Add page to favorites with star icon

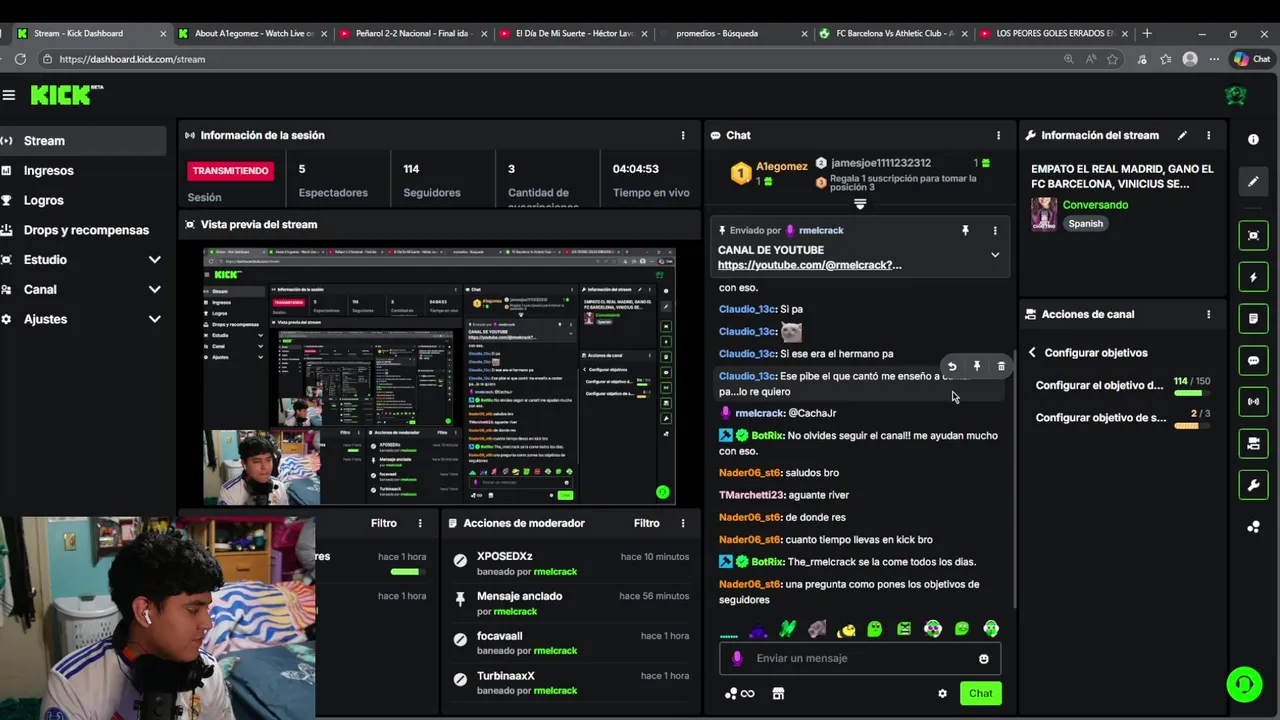[x=1112, y=59]
